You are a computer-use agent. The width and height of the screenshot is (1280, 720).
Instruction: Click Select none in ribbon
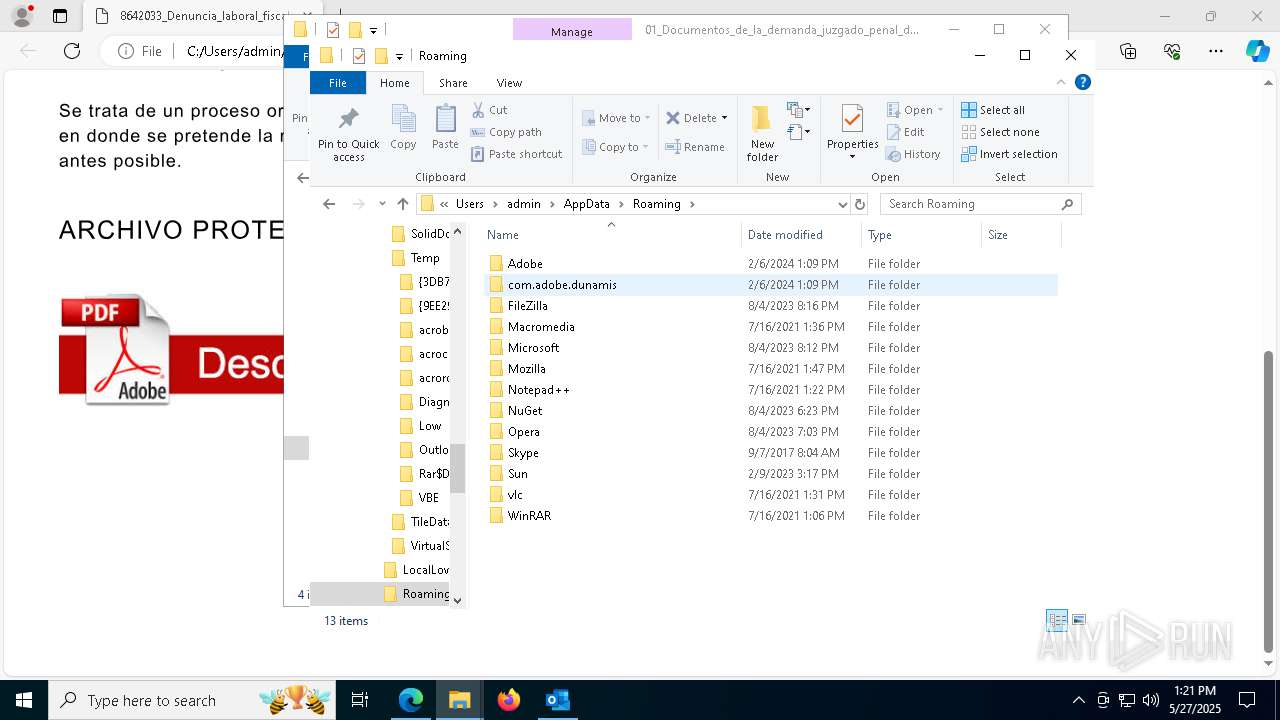click(x=1000, y=132)
